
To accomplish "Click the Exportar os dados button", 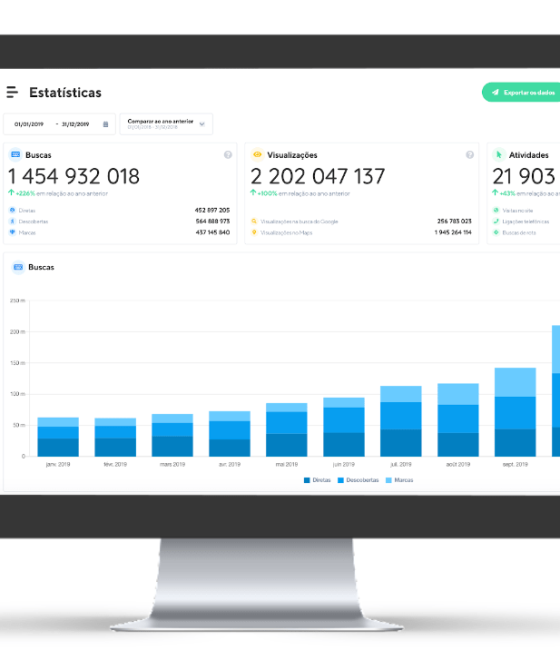I will pos(521,92).
